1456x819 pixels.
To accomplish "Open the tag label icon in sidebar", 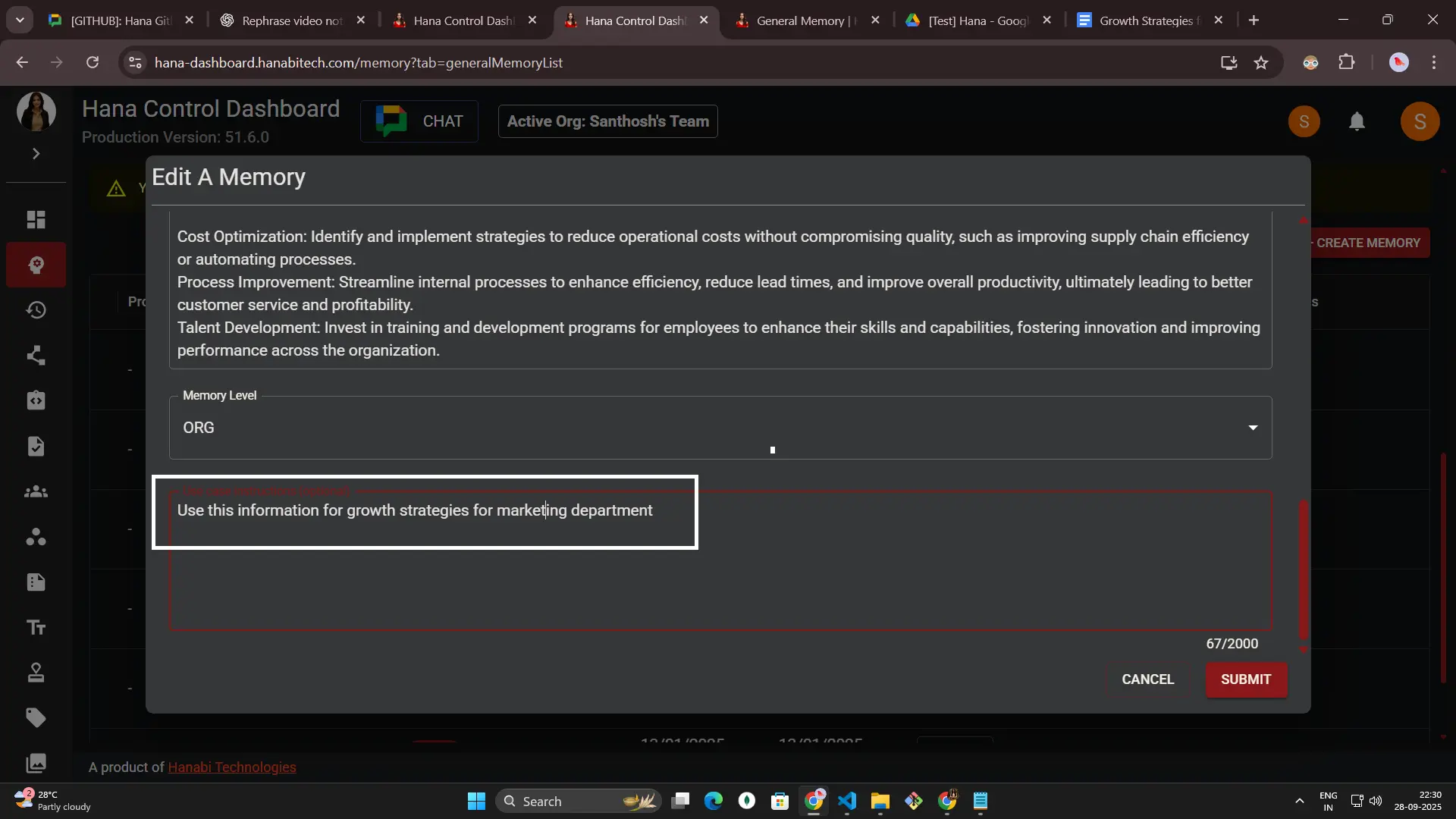I will [x=36, y=717].
